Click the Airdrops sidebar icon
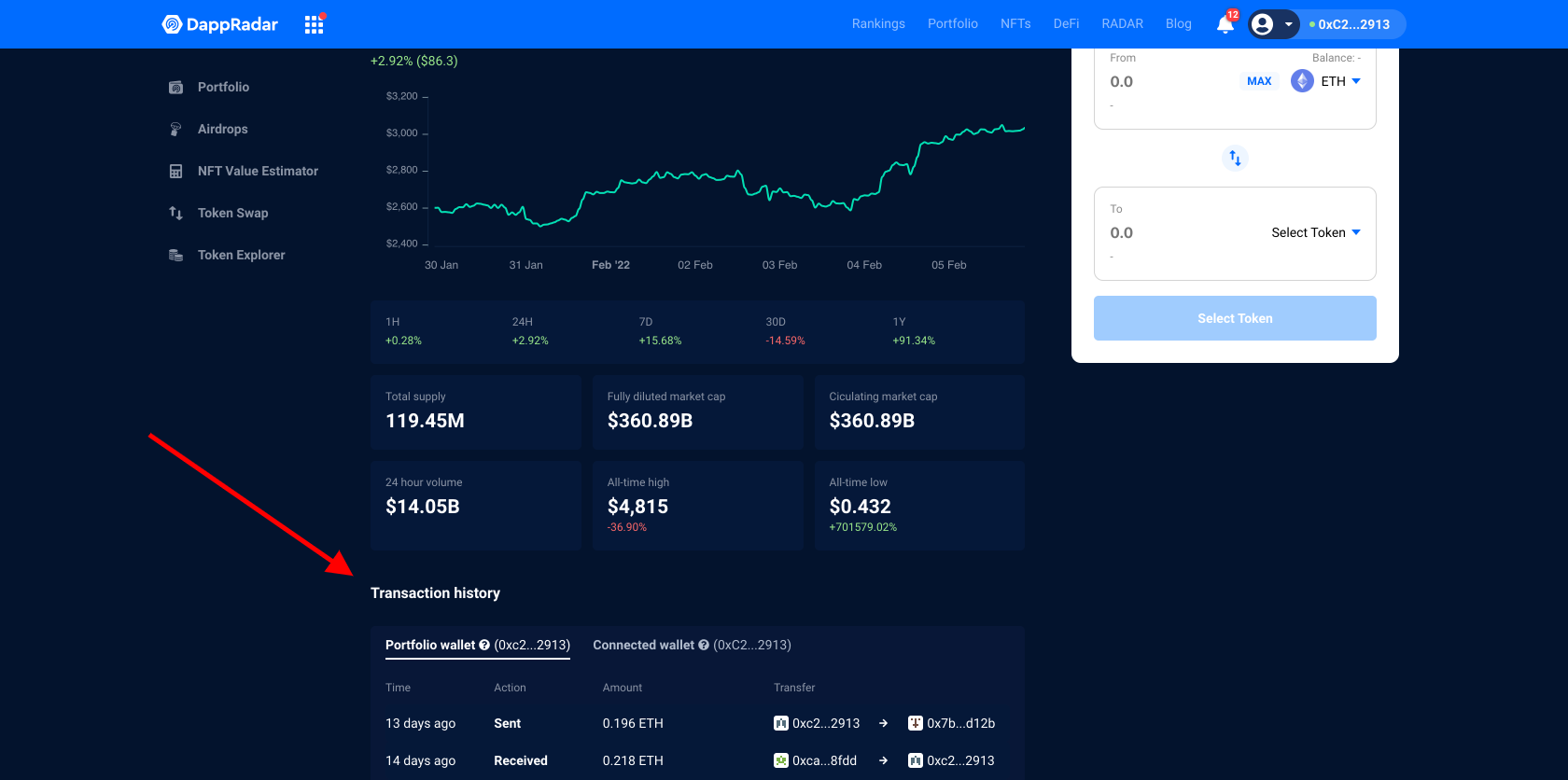Screen dimensions: 1568x780 (175, 129)
